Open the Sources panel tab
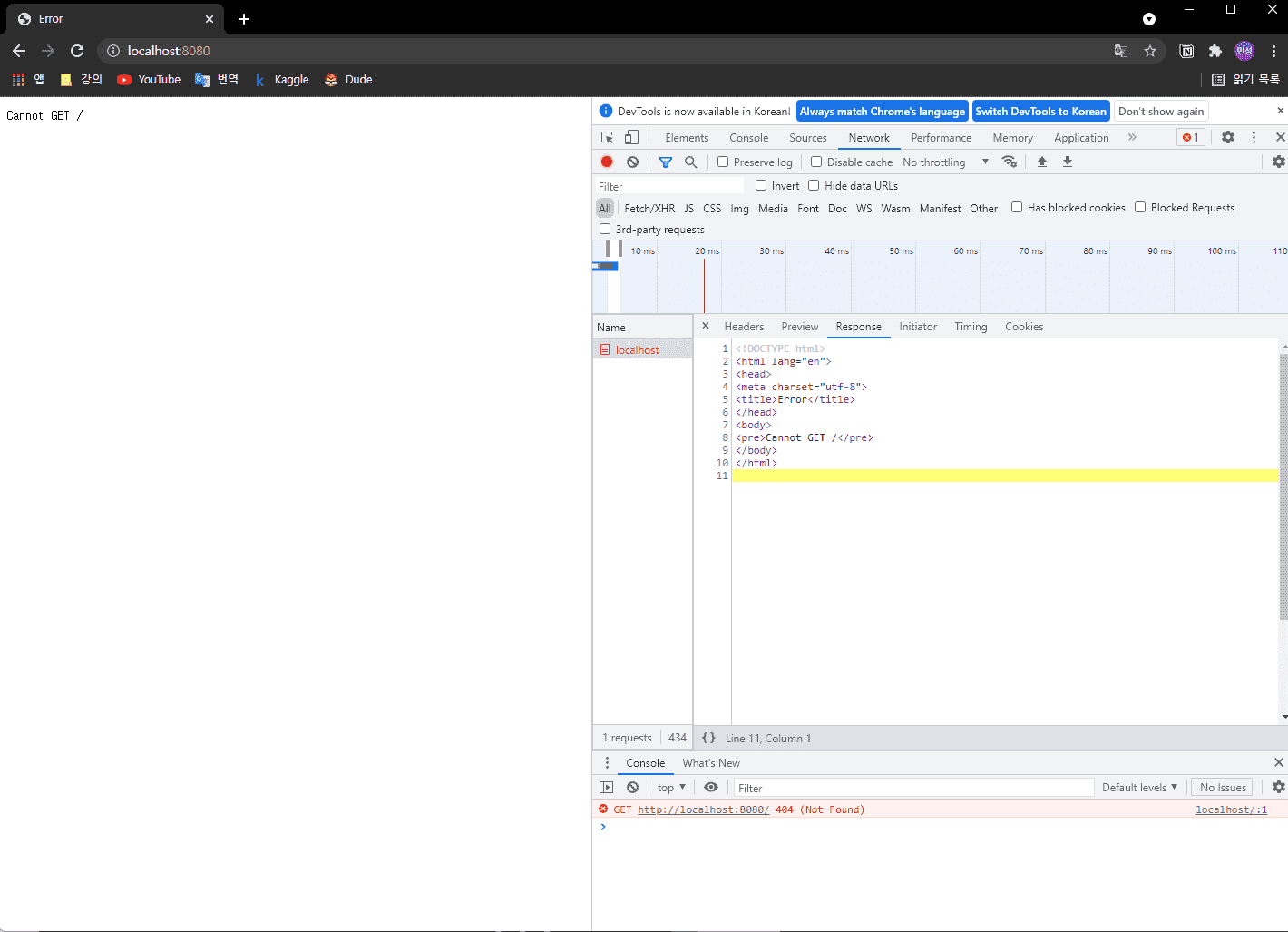The width and height of the screenshot is (1288, 932). tap(807, 138)
